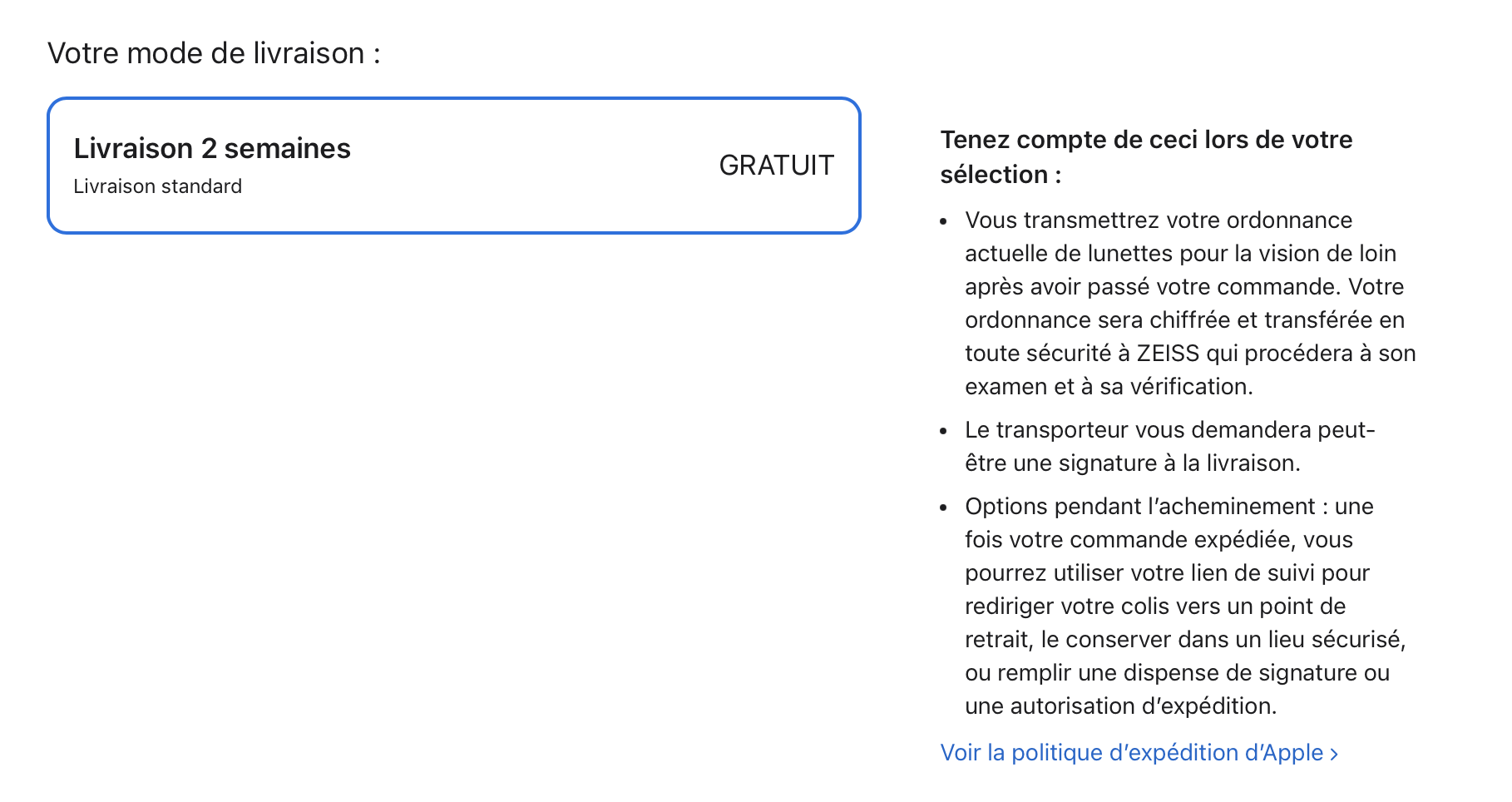Screen dimensions: 1512x802
Task: Click the note about signature à la livraison
Action: (x=1170, y=447)
